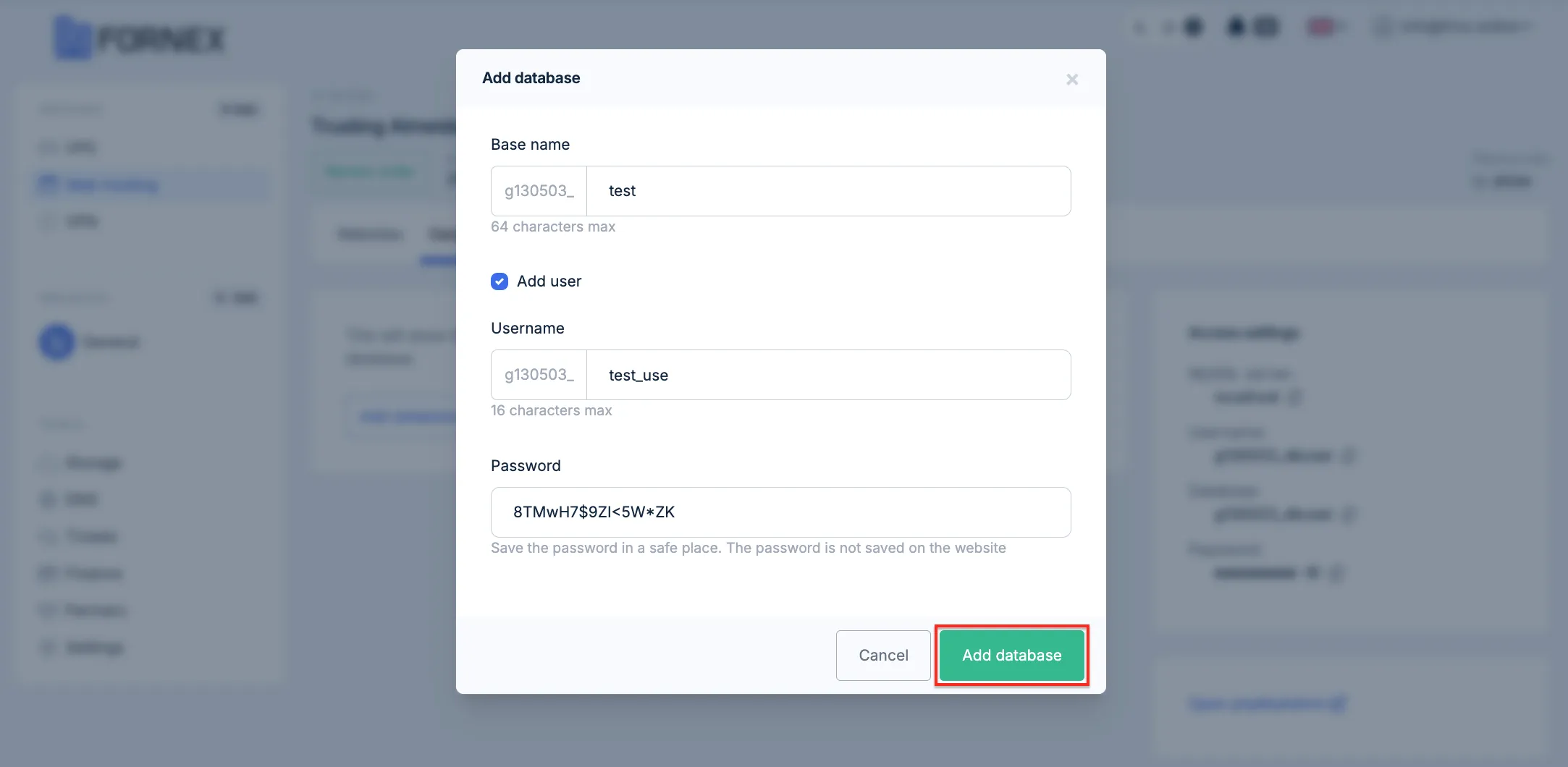Reveal the hidden password with eye icon
This screenshot has height=767, width=1568.
pyautogui.click(x=1312, y=573)
